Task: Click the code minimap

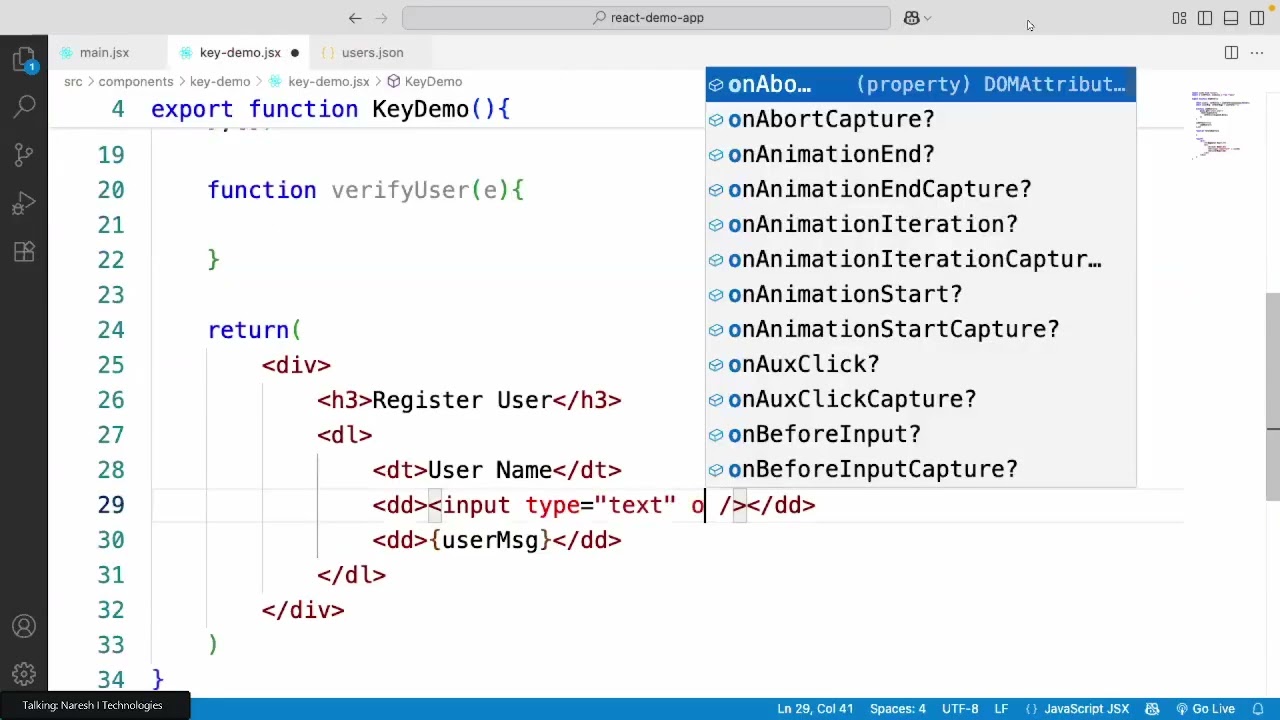Action: pos(1215,125)
